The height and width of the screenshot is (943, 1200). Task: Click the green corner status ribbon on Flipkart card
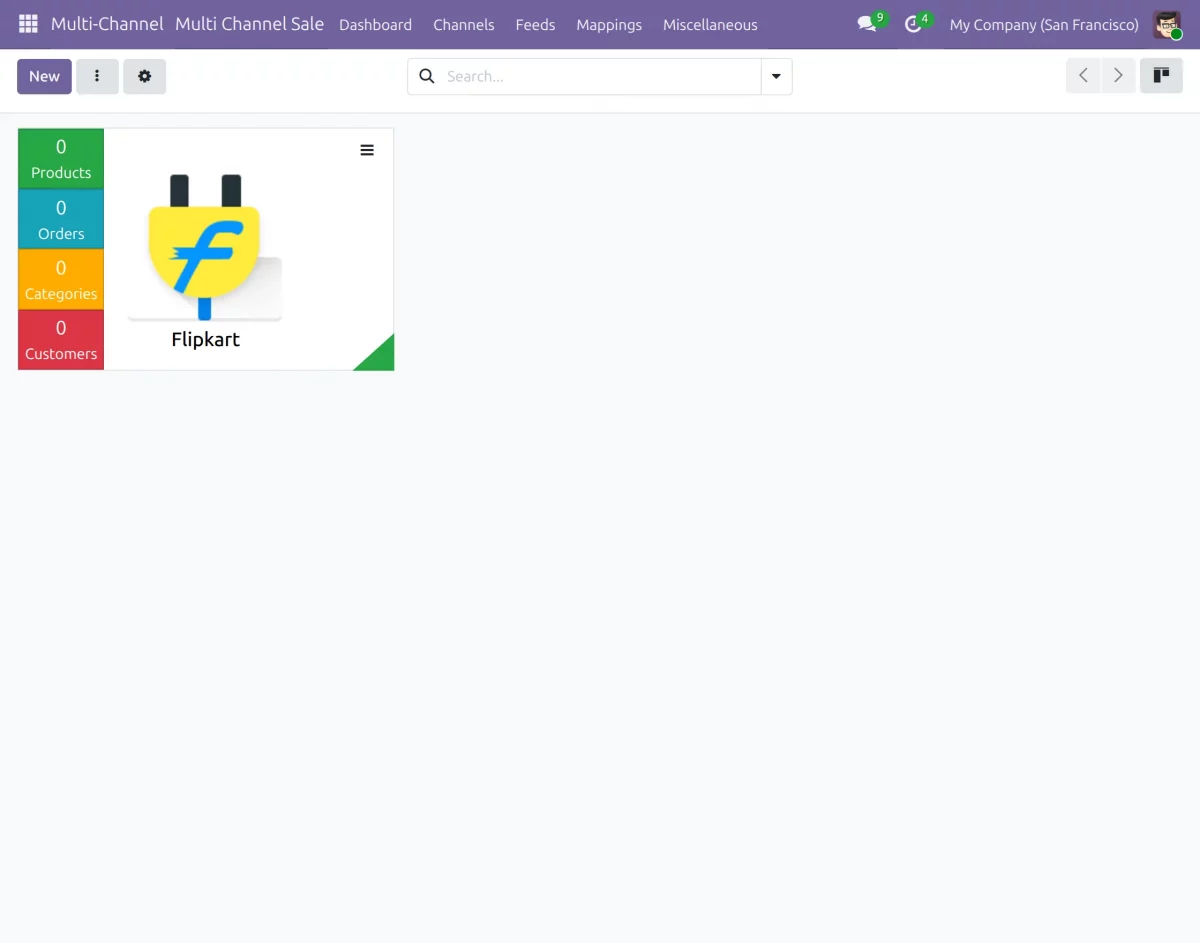point(380,357)
